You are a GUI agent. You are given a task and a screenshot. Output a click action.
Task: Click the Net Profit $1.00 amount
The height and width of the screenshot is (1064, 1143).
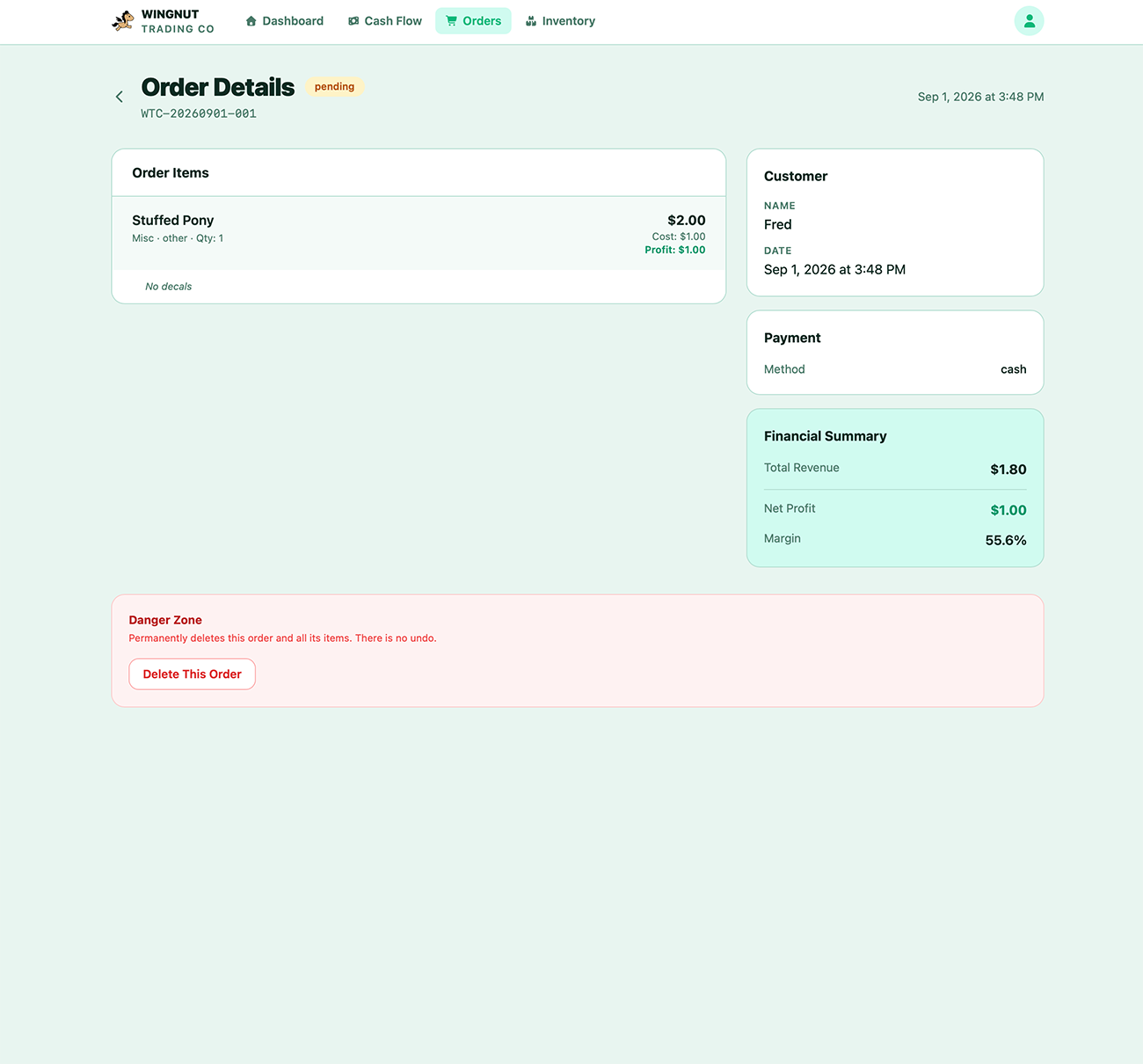(x=1008, y=510)
